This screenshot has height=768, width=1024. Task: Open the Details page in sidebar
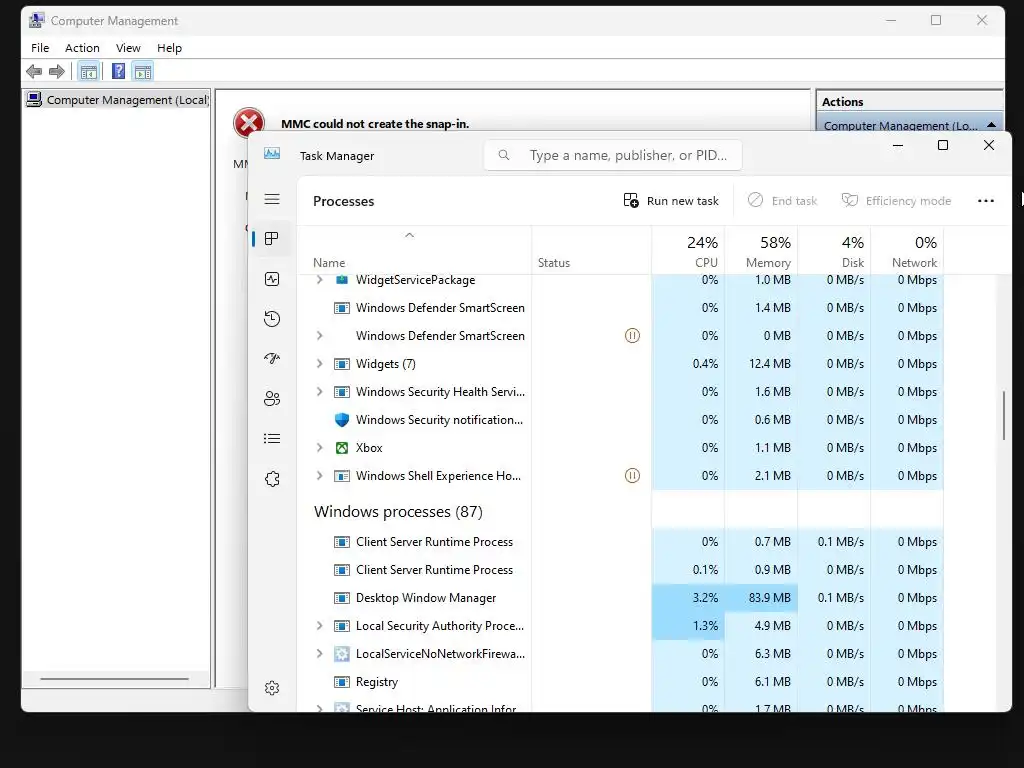point(272,438)
